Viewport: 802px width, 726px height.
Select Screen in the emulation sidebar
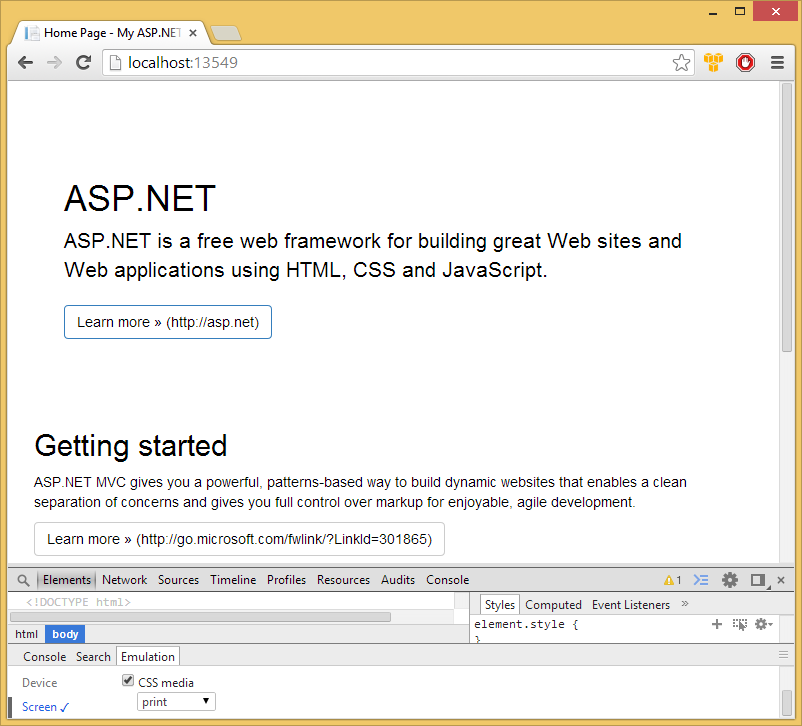45,707
